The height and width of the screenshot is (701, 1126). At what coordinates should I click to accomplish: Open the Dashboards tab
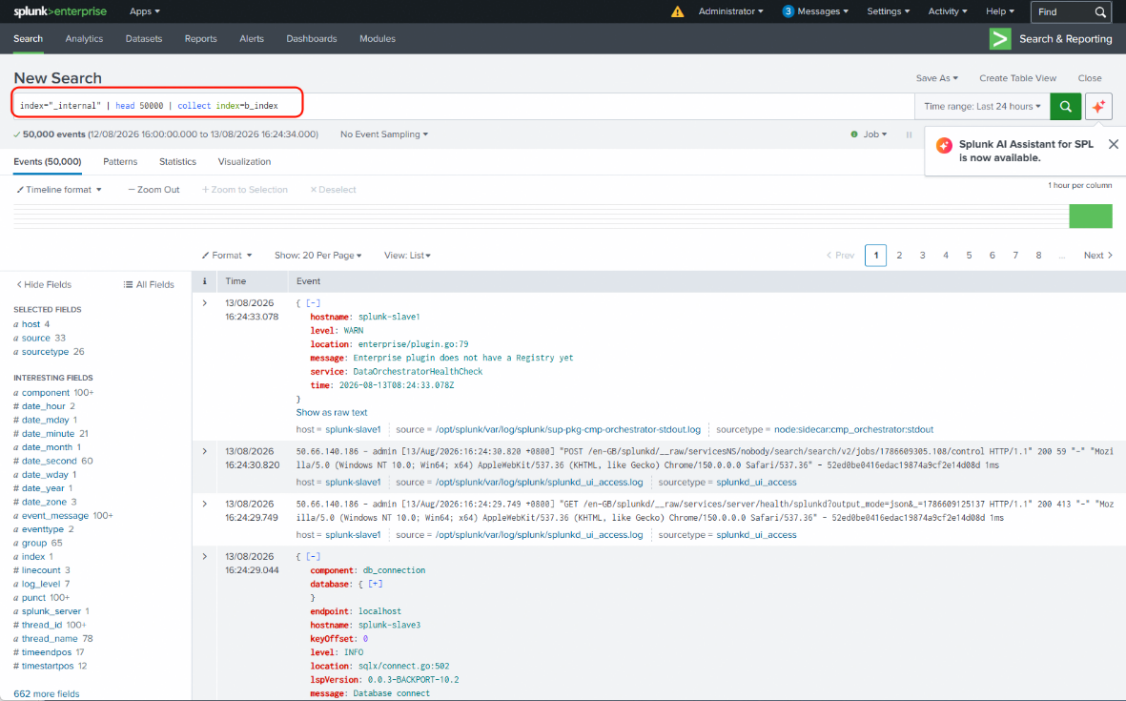point(311,39)
